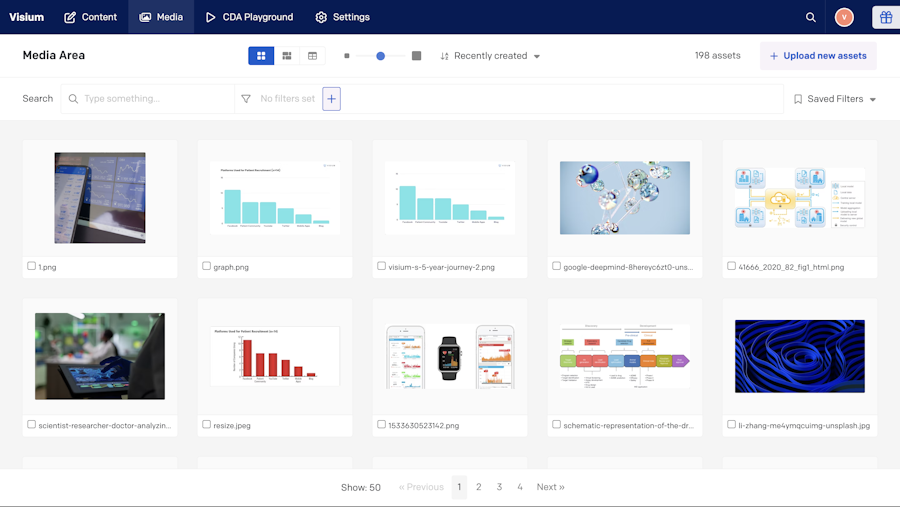Click the « Previous pagination link
Screen dimensions: 900x507
pos(421,487)
